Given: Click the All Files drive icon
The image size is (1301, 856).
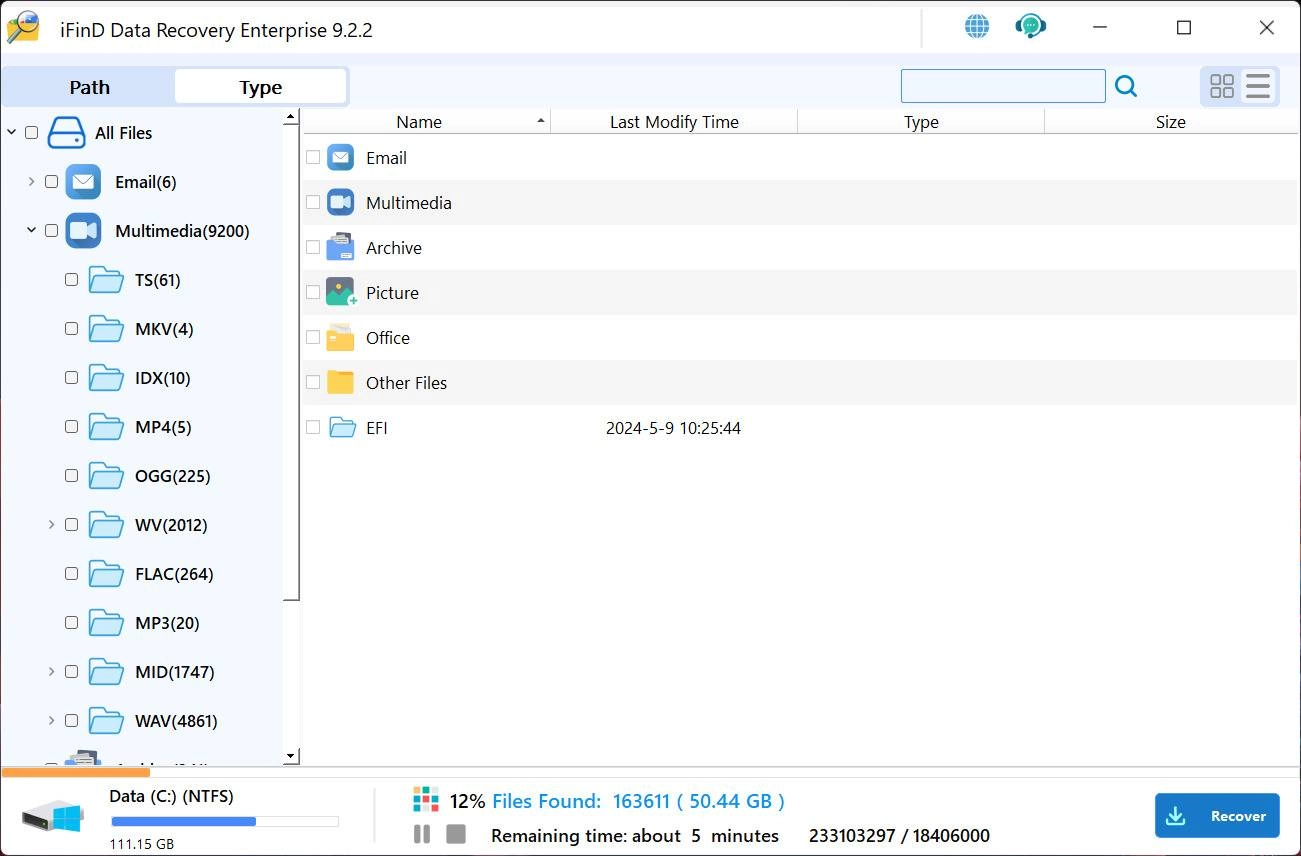Looking at the screenshot, I should 66,133.
